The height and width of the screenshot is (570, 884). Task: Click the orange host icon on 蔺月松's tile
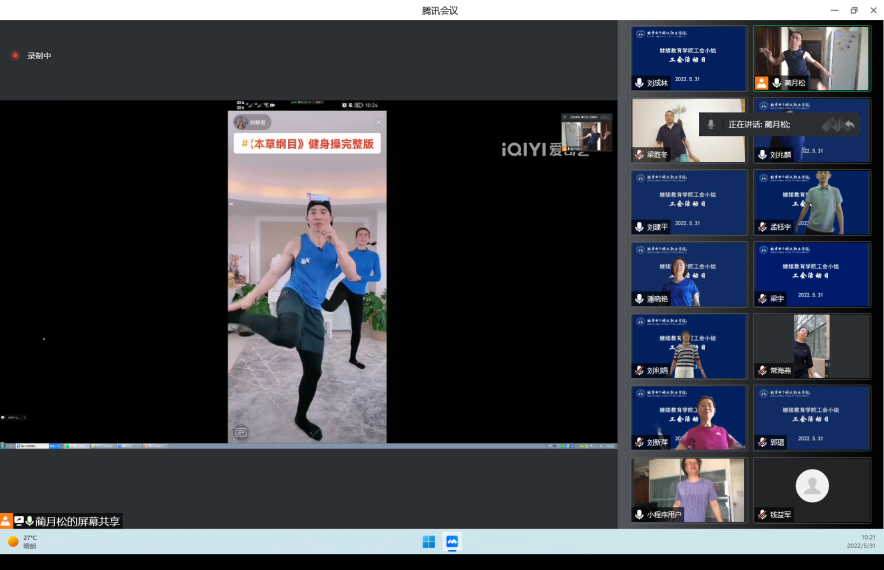click(x=761, y=83)
